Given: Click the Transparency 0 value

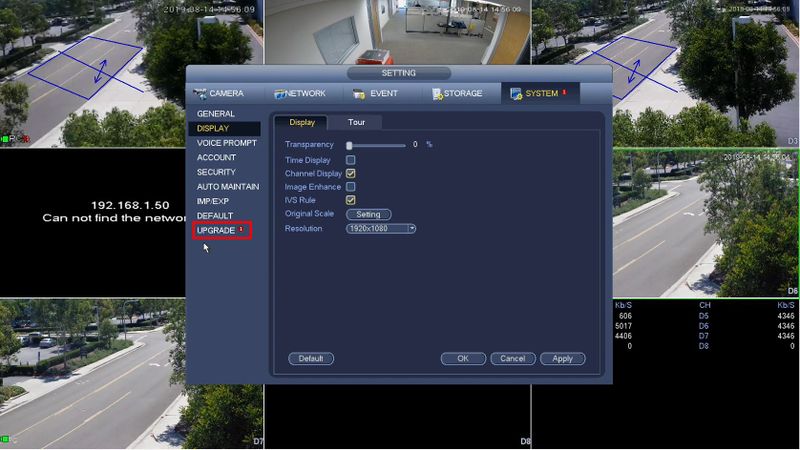Looking at the screenshot, I should point(415,145).
